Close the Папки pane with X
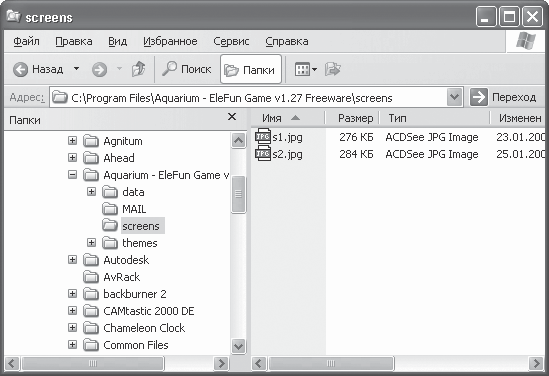This screenshot has width=549, height=376. [232, 117]
